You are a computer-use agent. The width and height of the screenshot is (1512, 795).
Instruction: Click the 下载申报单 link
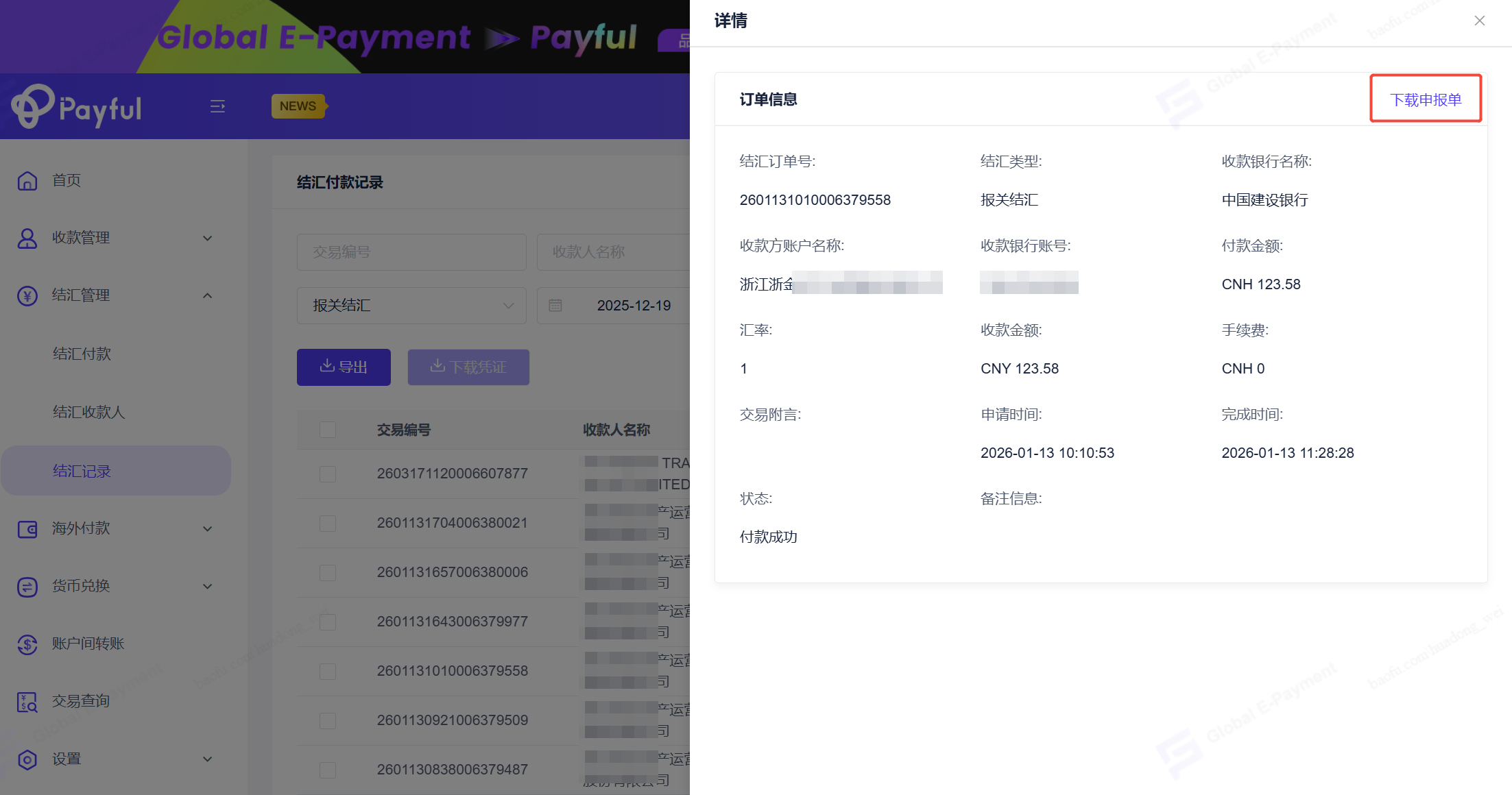1426,99
